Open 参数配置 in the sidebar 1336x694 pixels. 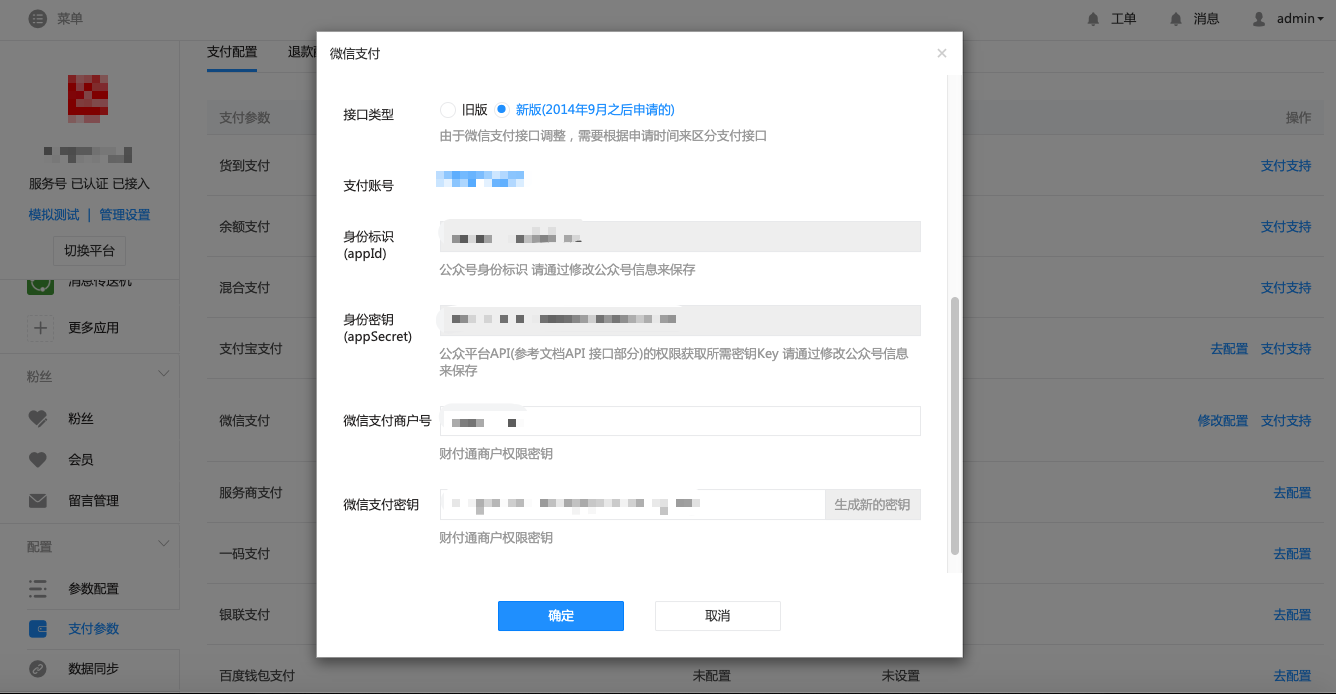click(x=93, y=589)
